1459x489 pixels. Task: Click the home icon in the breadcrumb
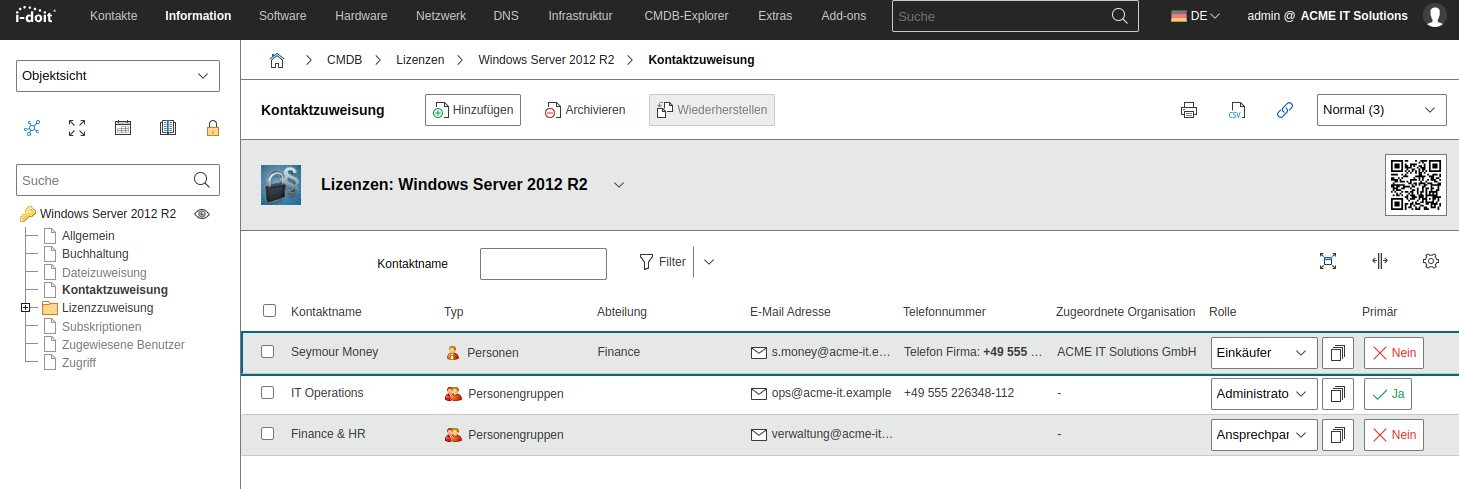[x=277, y=60]
